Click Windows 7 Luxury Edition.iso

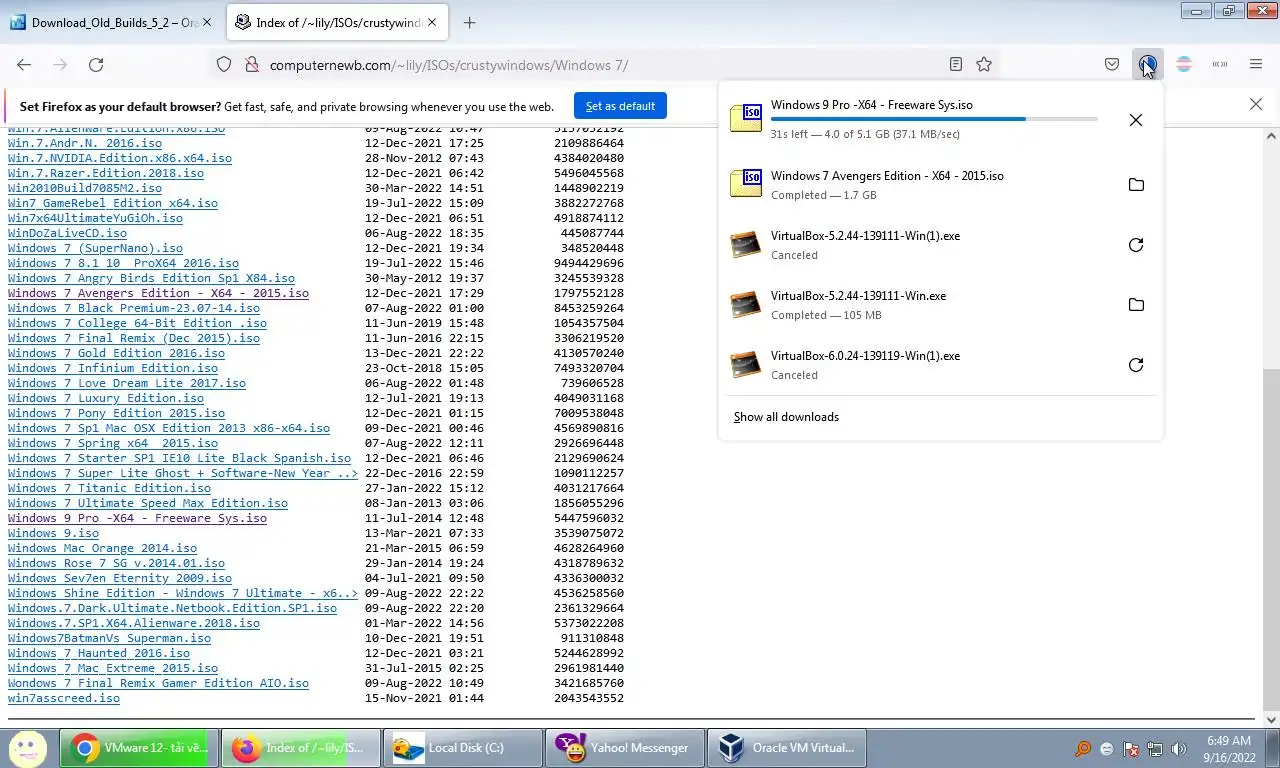106,398
